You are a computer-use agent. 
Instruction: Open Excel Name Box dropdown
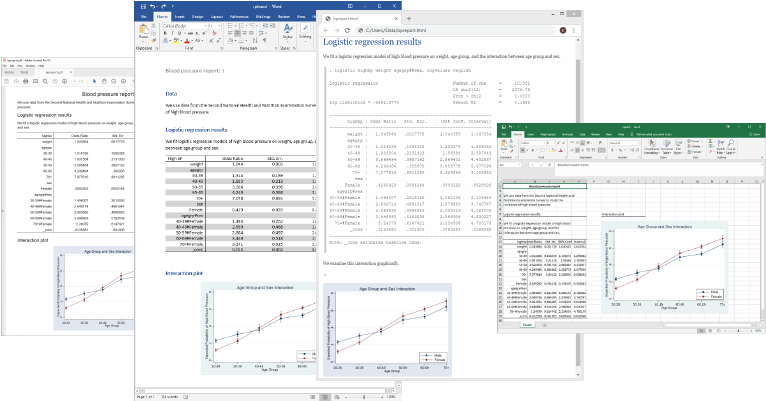(519, 165)
